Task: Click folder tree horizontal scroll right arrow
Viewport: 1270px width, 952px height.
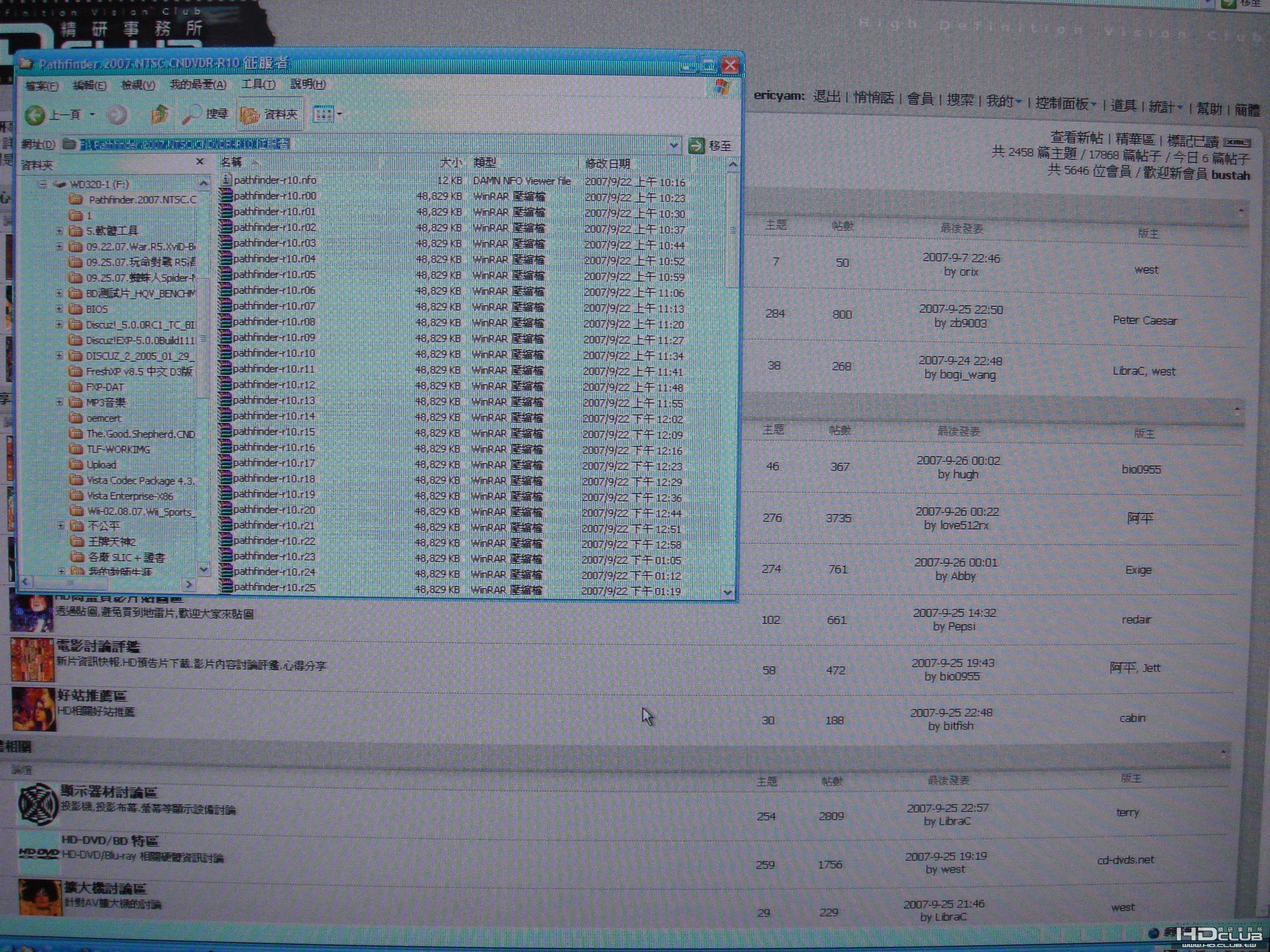Action: (189, 583)
